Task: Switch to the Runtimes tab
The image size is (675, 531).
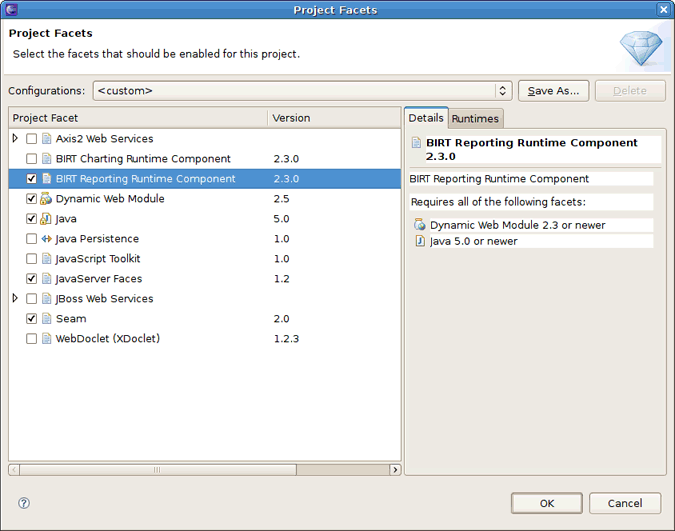Action: [x=475, y=118]
